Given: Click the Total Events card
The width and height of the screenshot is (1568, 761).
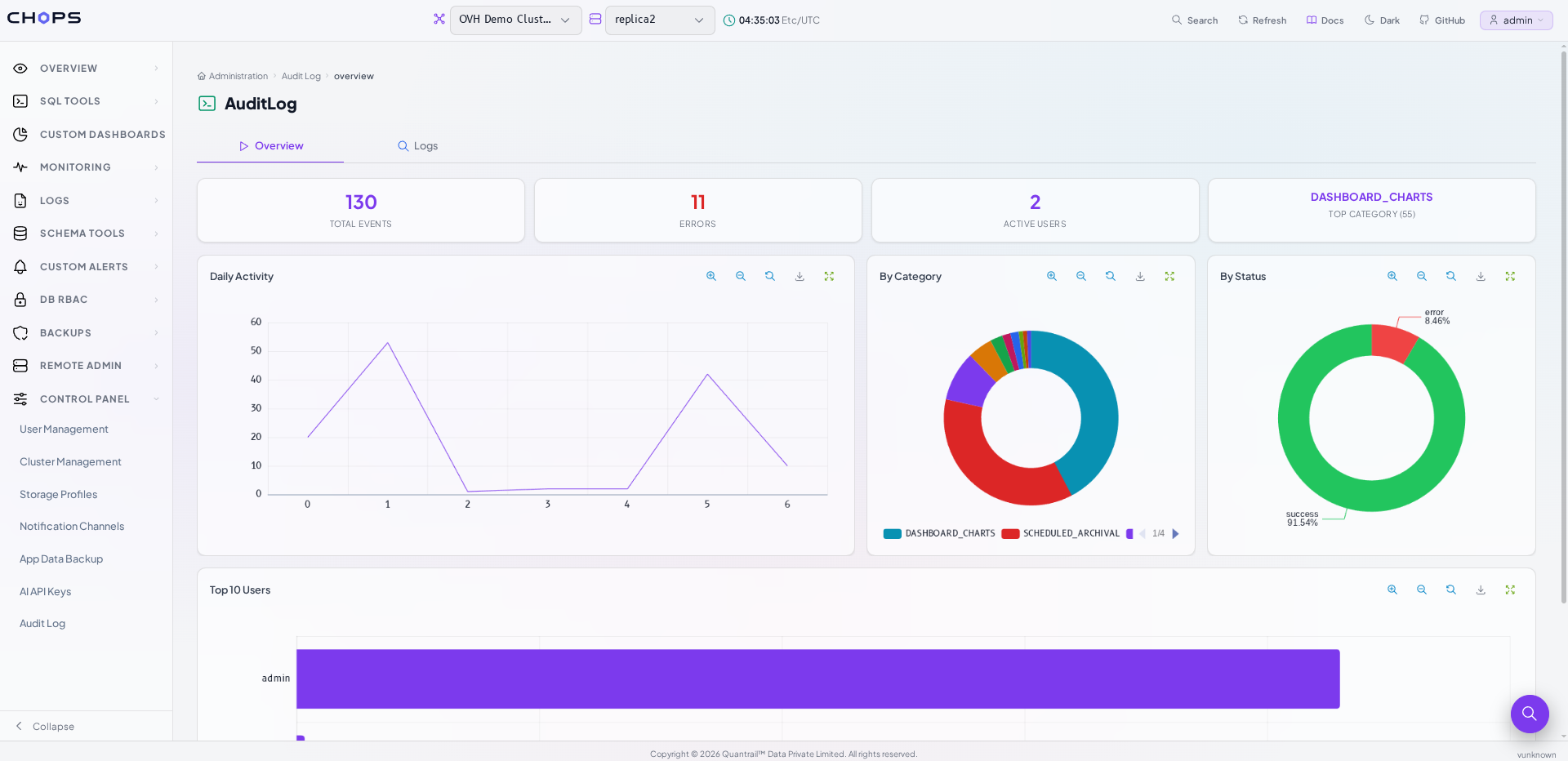Looking at the screenshot, I should (x=361, y=211).
